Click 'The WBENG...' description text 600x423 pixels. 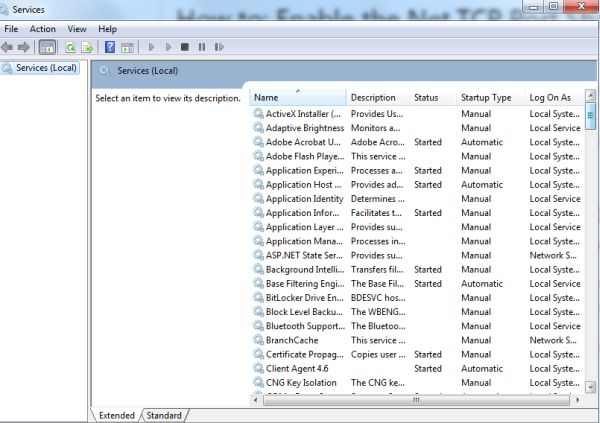tap(378, 312)
